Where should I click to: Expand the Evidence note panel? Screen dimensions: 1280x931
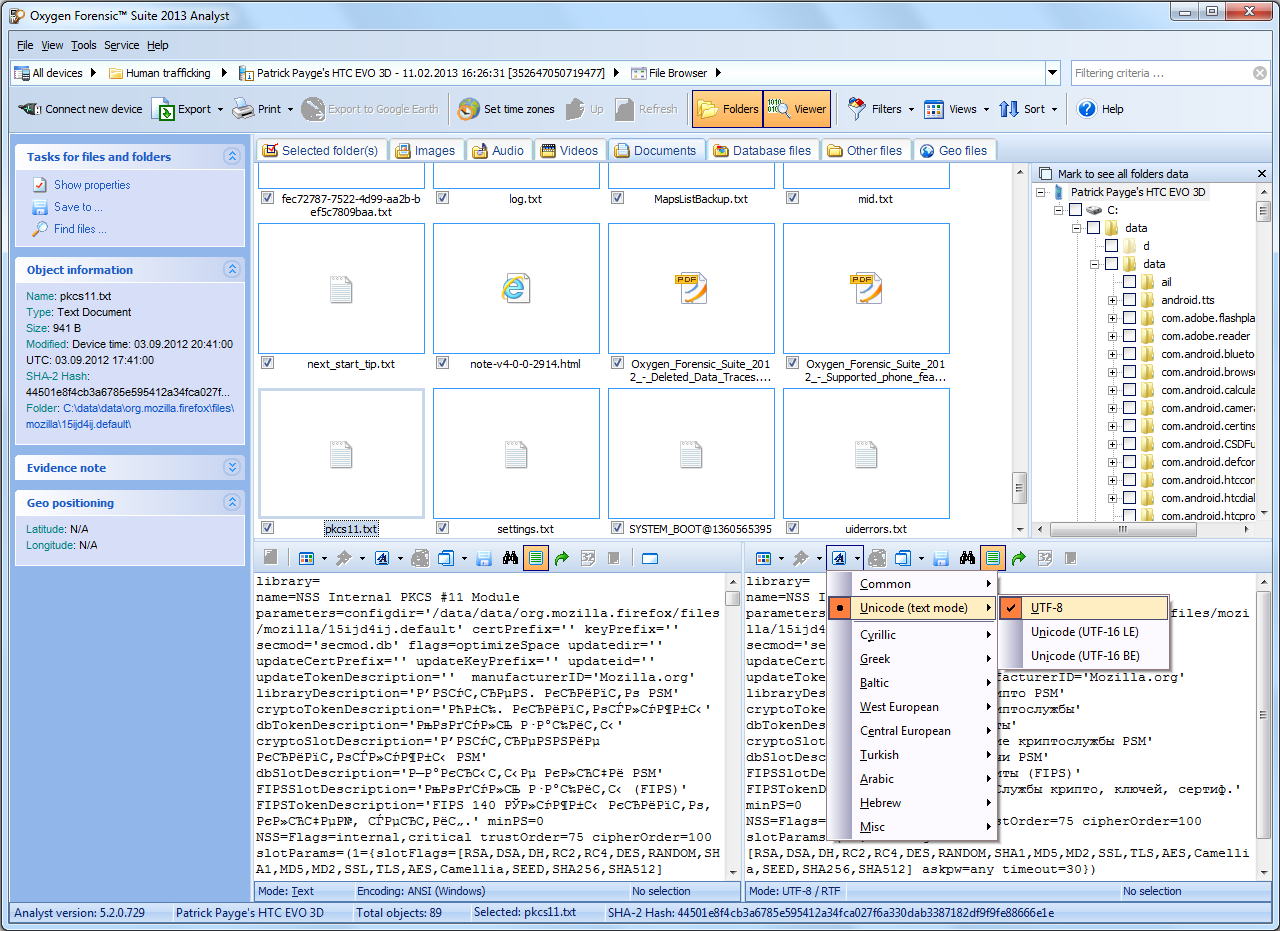point(232,467)
